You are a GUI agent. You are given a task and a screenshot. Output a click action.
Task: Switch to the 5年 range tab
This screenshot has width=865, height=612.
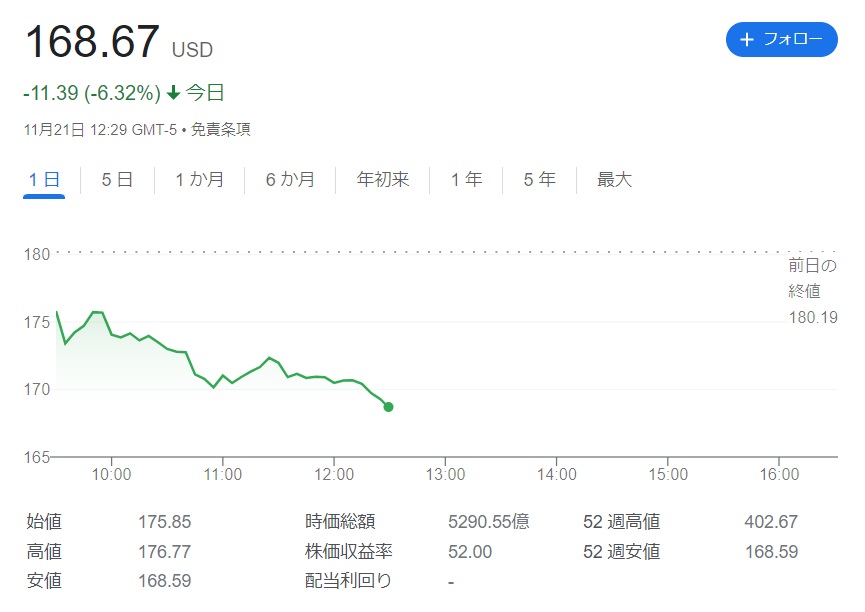[x=540, y=180]
